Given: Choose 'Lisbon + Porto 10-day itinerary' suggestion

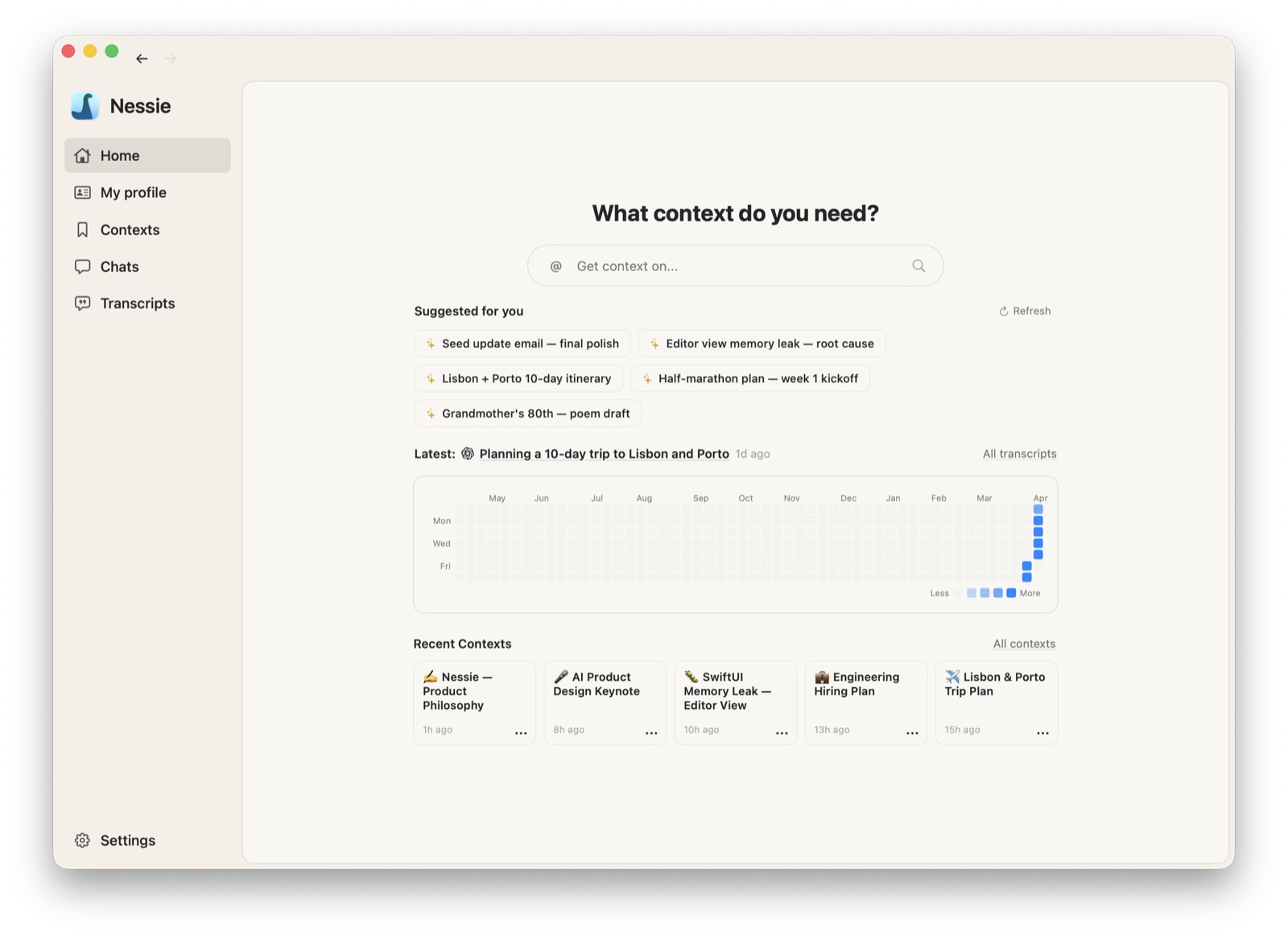Looking at the screenshot, I should [x=518, y=378].
